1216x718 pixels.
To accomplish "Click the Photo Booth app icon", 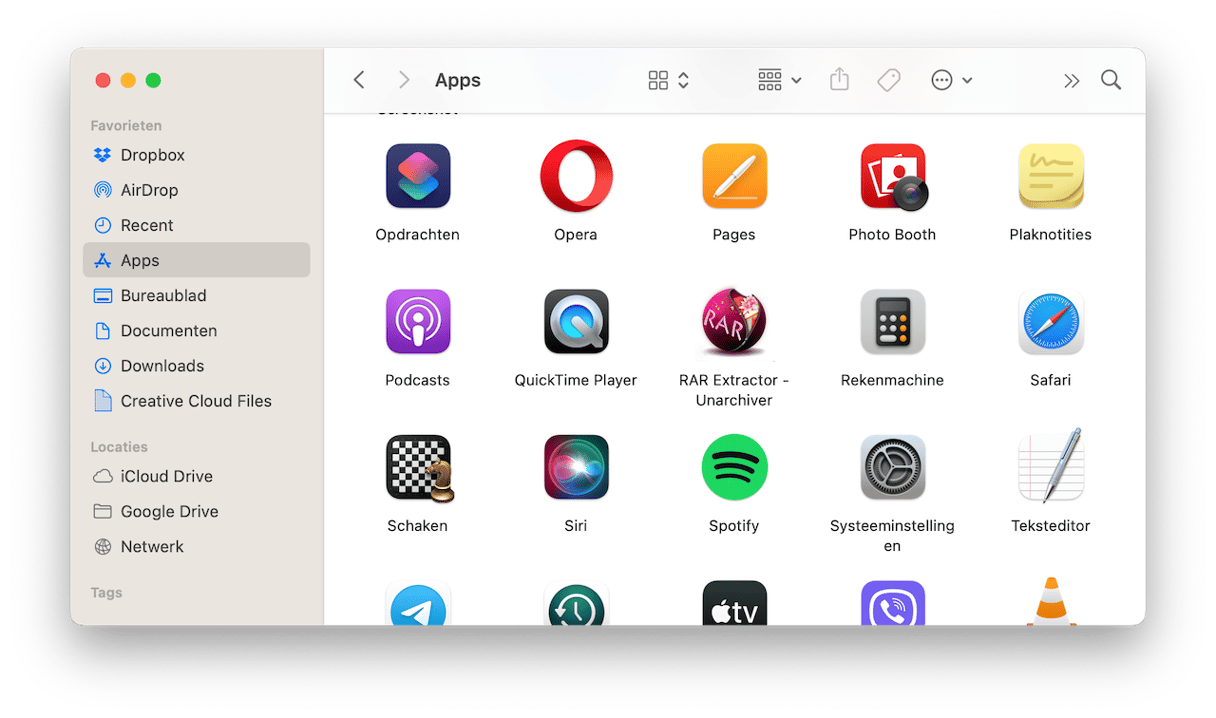I will click(x=892, y=177).
